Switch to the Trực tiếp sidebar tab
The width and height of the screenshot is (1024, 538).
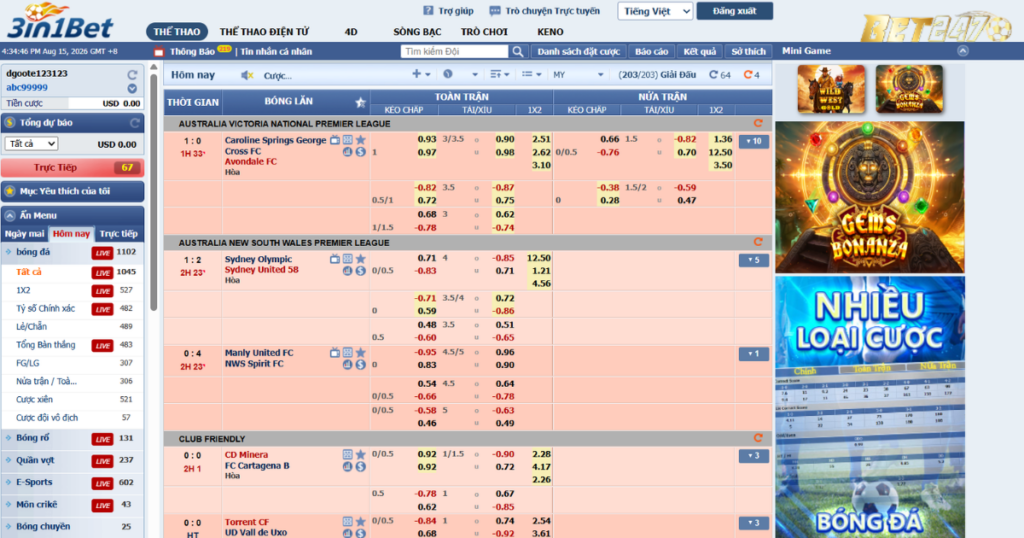pyautogui.click(x=119, y=234)
